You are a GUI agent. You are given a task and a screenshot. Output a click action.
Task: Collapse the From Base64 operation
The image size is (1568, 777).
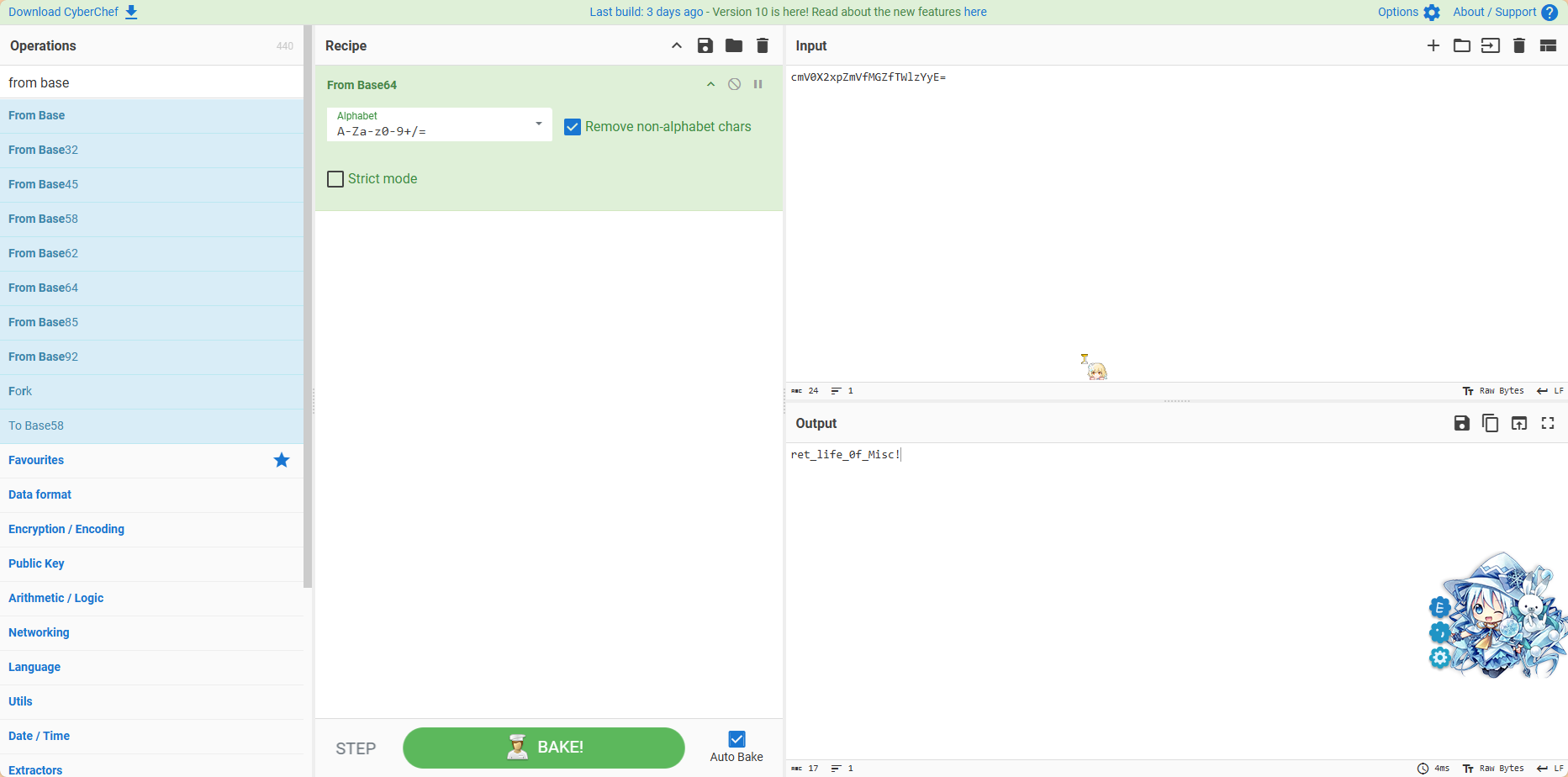[x=710, y=84]
